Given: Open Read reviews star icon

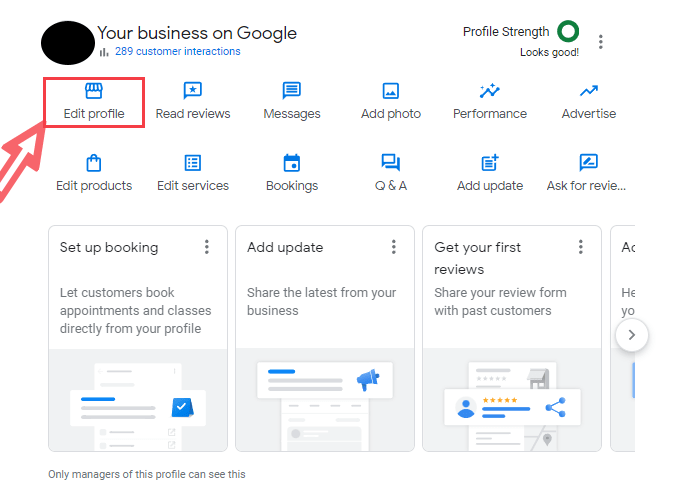Looking at the screenshot, I should [x=193, y=92].
